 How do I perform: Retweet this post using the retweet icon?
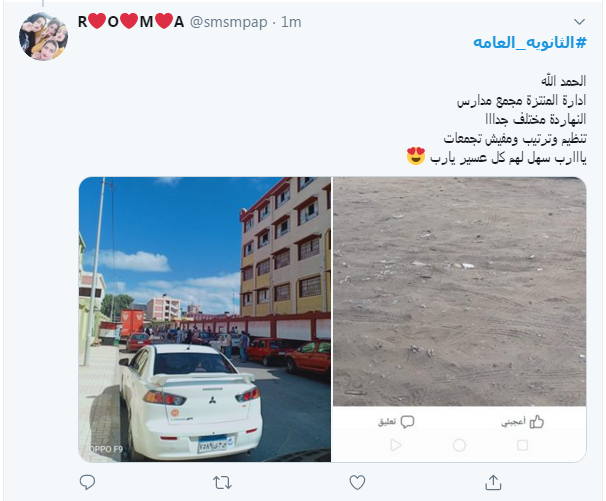click(222, 482)
